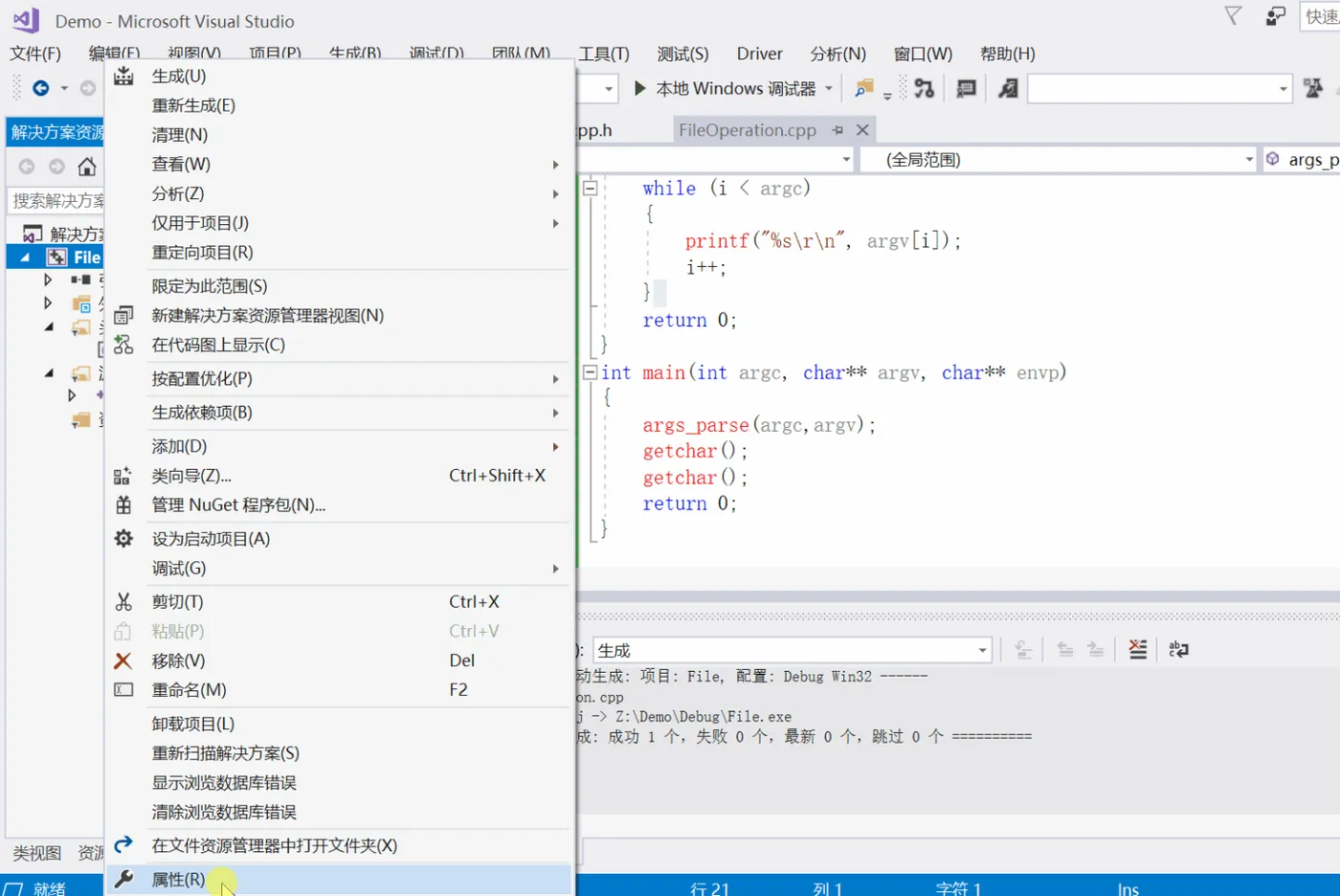Image resolution: width=1340 pixels, height=896 pixels.
Task: Click the Find in Files toolbar icon
Action: 864,88
